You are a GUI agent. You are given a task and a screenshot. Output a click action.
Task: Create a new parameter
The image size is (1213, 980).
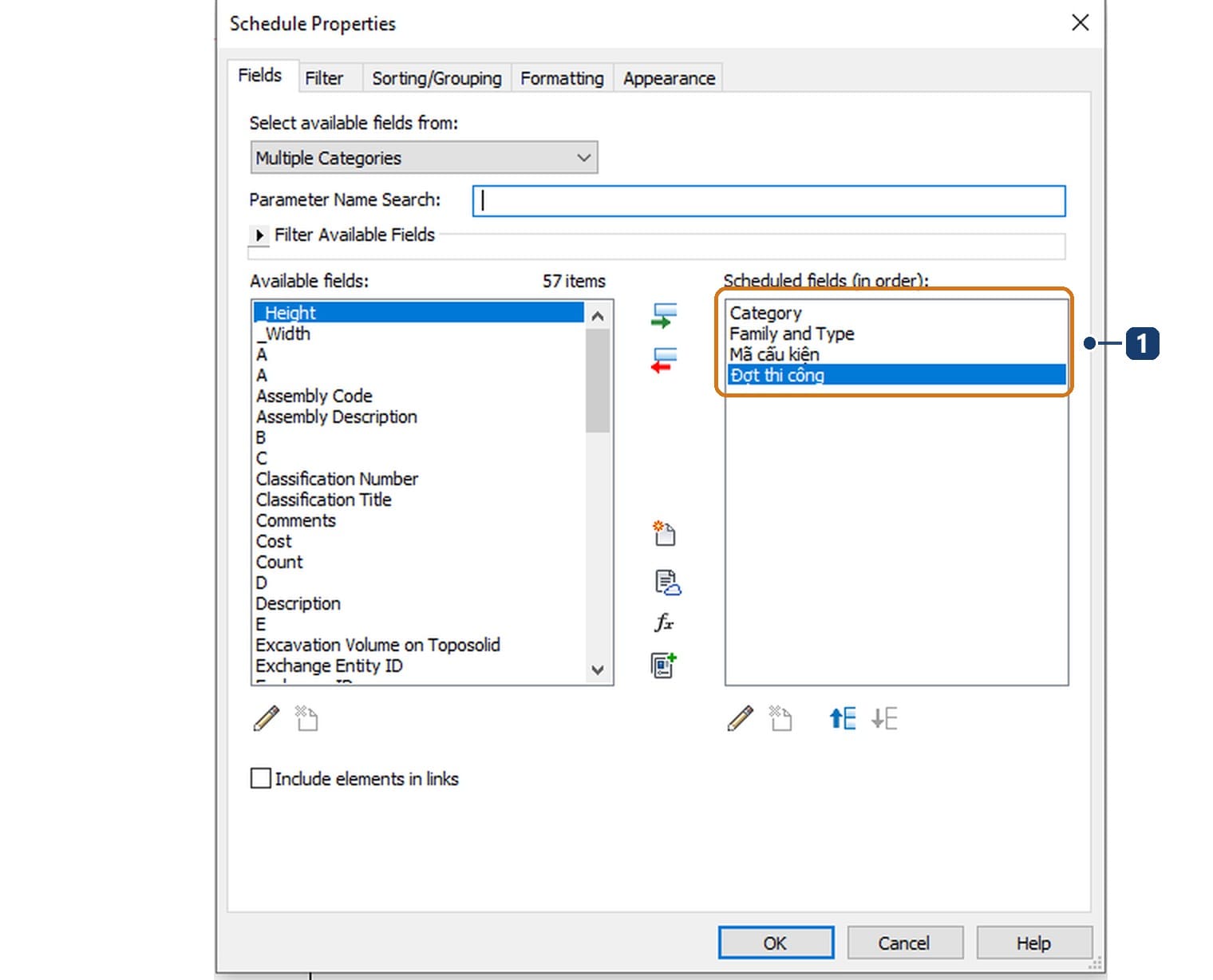pos(664,533)
